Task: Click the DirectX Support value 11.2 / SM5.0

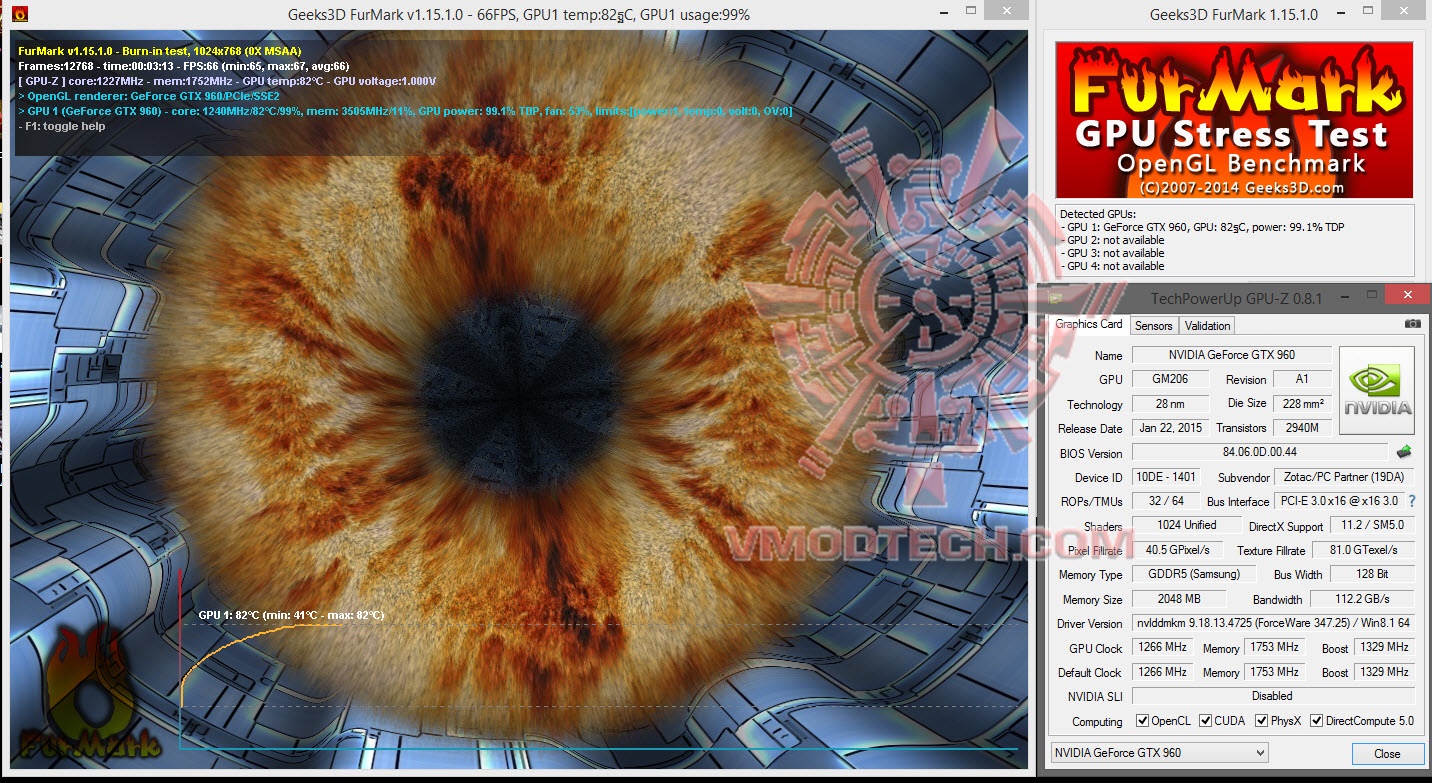Action: point(1372,525)
